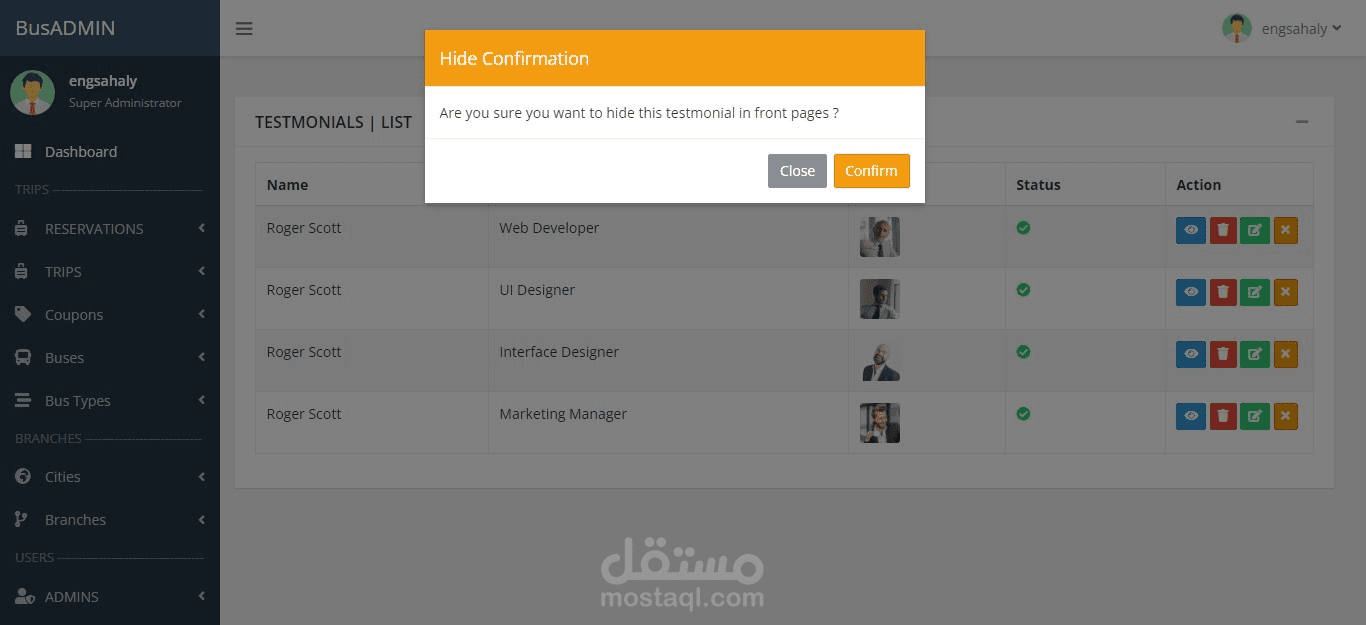Click the Close button in the dialog

click(x=797, y=171)
